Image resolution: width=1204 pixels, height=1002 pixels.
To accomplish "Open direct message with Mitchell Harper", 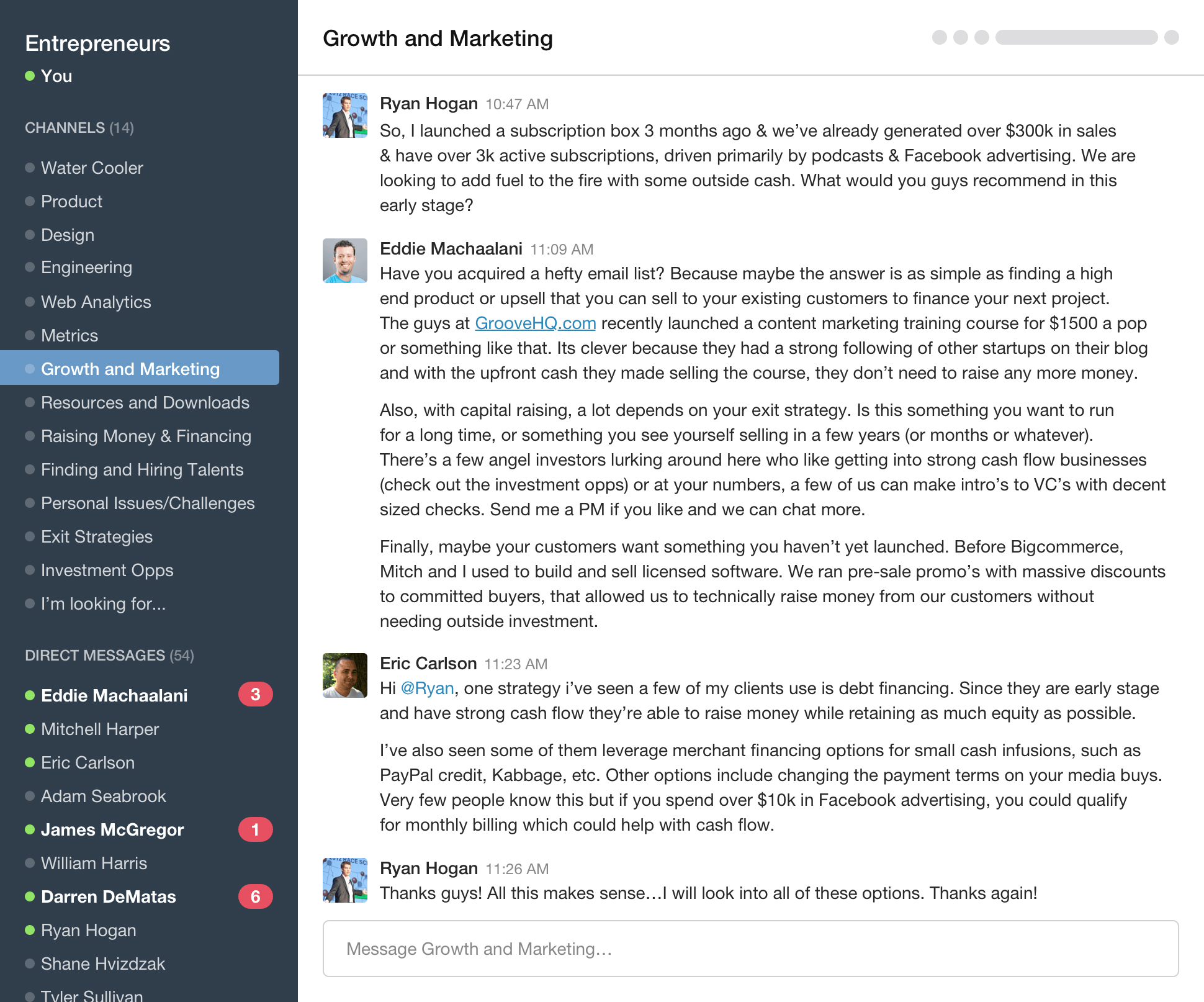I will click(x=99, y=729).
